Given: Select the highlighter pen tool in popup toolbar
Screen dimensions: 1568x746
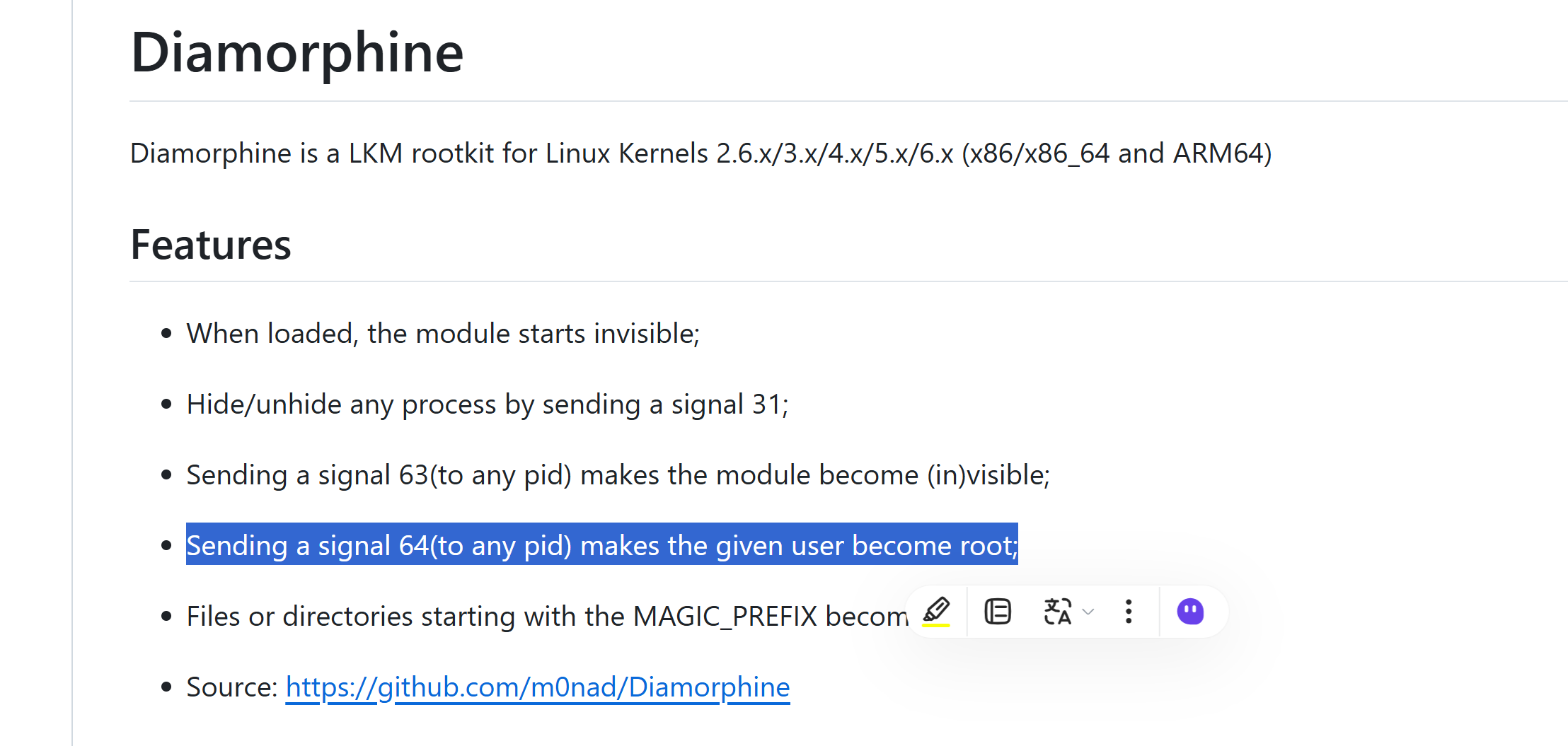Looking at the screenshot, I should pos(936,610).
